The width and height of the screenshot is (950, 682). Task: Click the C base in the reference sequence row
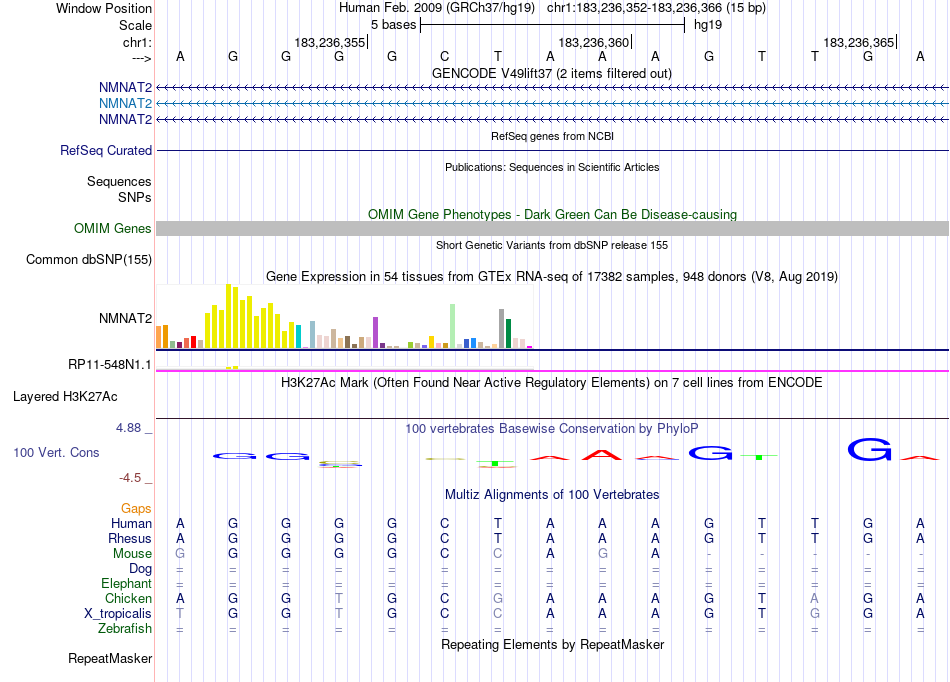pos(445,56)
